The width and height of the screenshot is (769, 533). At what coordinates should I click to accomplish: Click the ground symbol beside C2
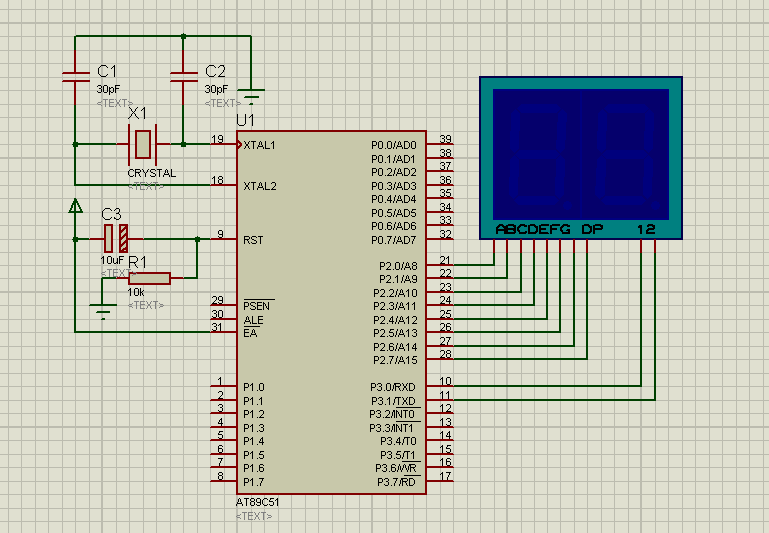click(251, 95)
